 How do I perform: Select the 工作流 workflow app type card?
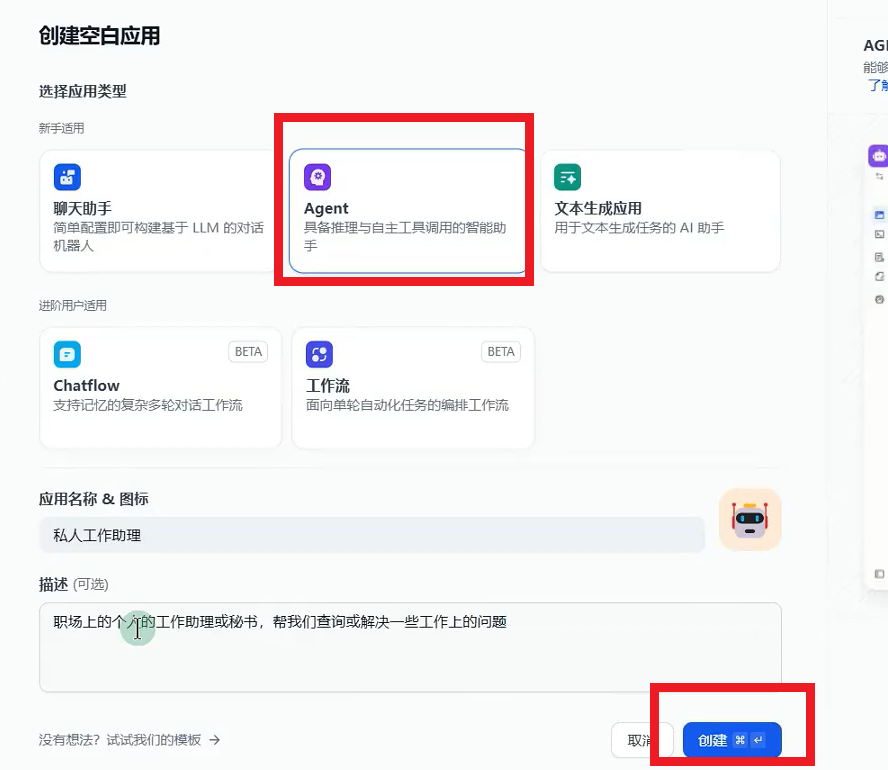pos(413,388)
